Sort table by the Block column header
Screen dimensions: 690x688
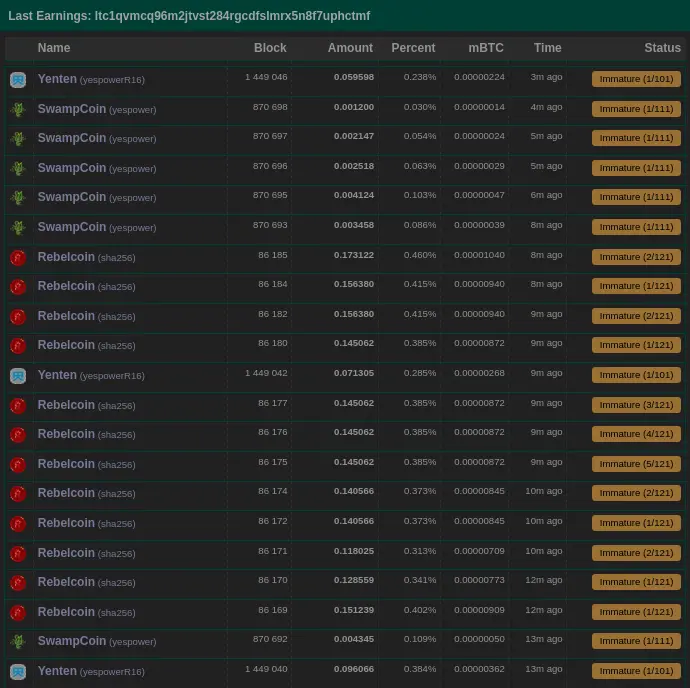tap(270, 48)
